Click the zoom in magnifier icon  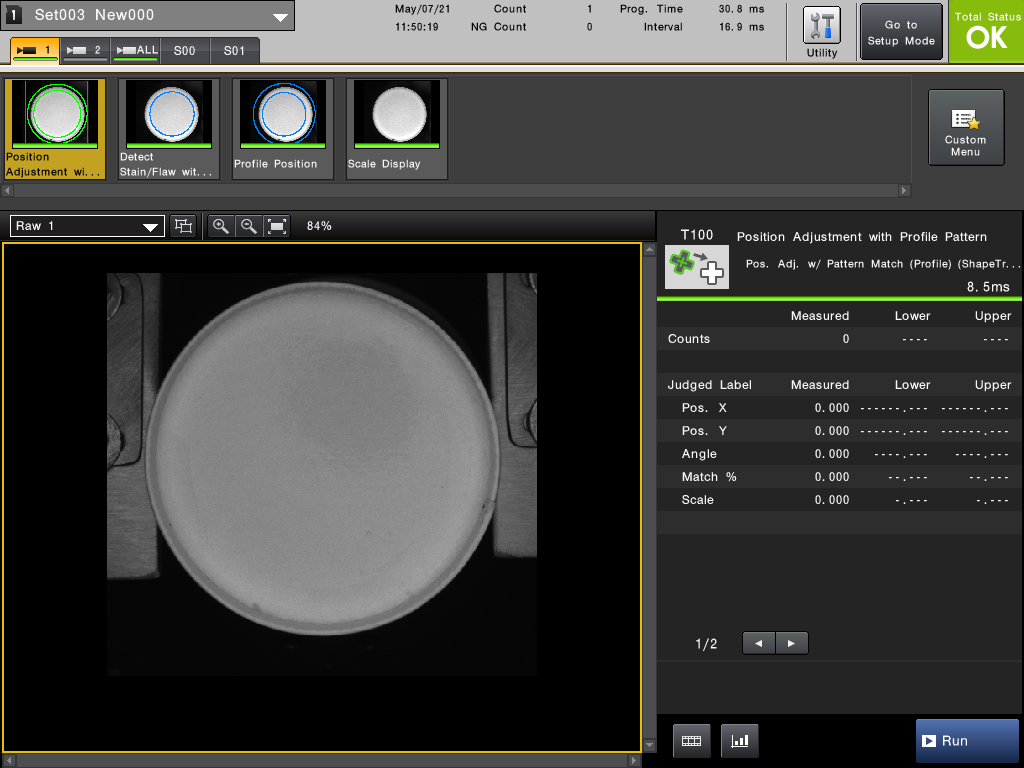(x=221, y=226)
